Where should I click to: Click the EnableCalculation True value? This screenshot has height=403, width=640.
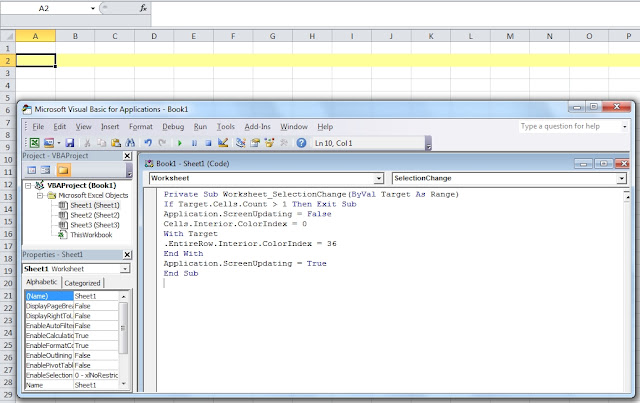96,336
